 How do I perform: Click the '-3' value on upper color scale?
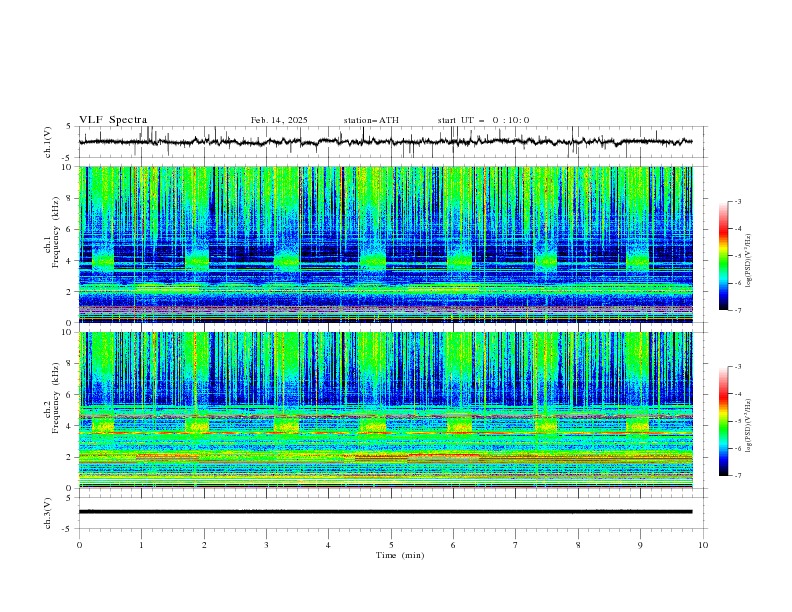point(737,201)
